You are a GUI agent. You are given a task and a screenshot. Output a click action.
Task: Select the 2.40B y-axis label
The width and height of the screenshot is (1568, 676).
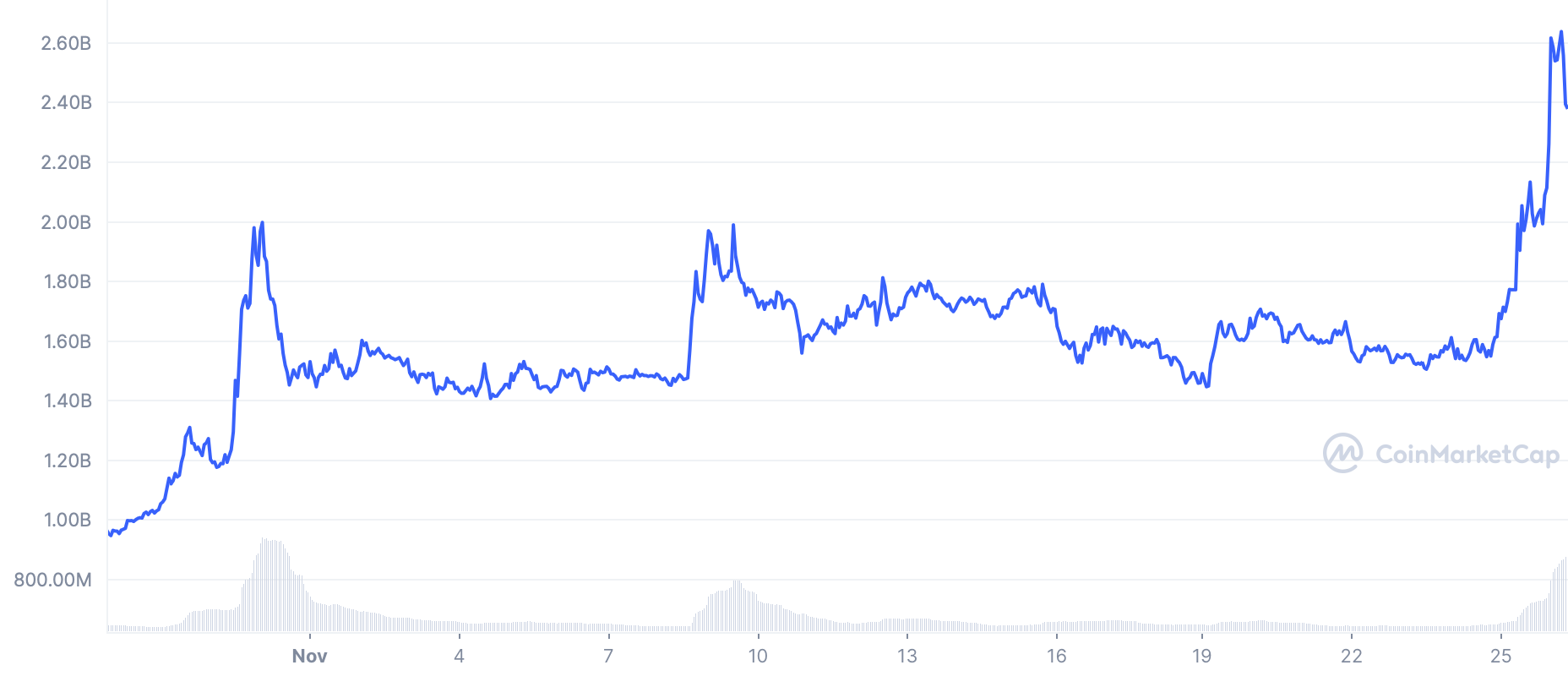(x=66, y=102)
